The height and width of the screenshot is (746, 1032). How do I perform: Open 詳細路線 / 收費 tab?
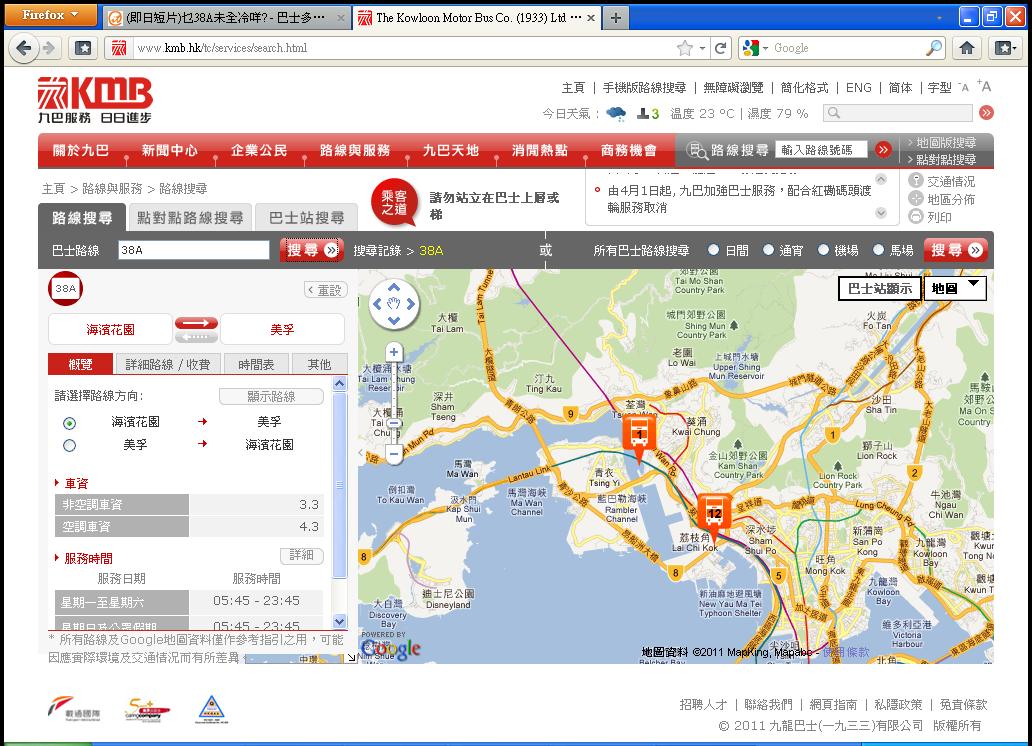167,364
